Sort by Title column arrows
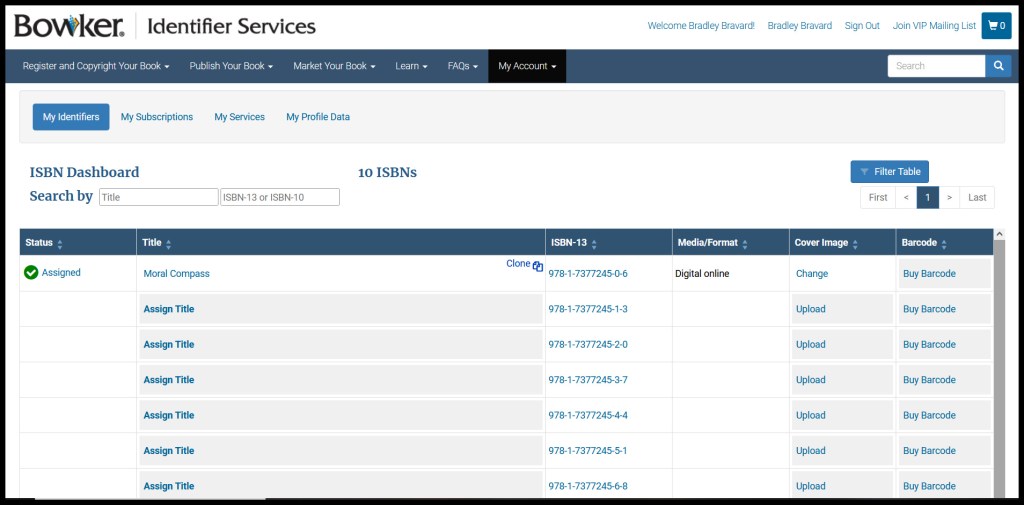Viewport: 1024px width, 505px height. coord(168,243)
